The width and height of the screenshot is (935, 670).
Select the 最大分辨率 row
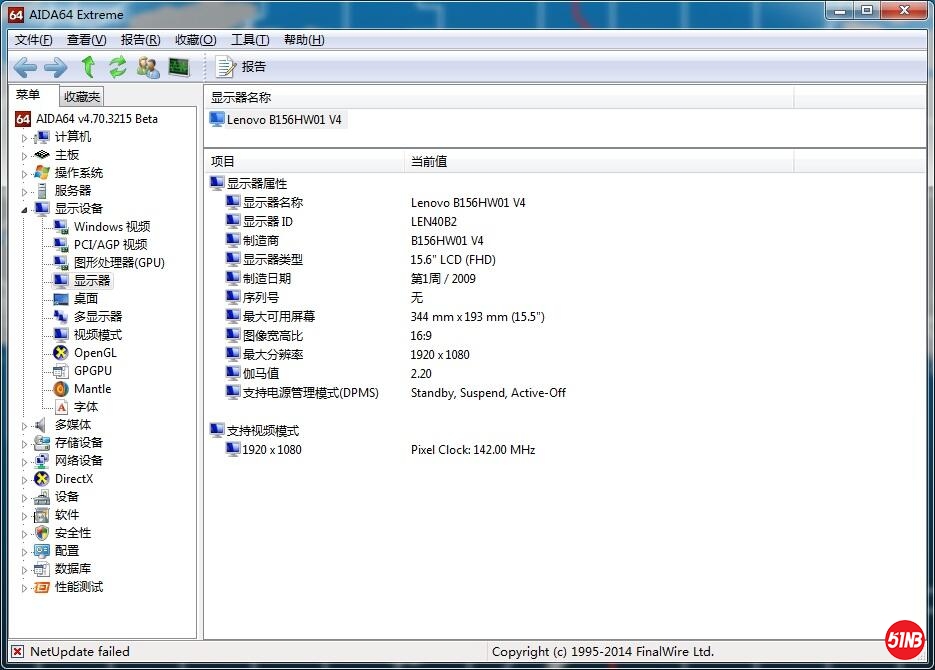[x=272, y=355]
